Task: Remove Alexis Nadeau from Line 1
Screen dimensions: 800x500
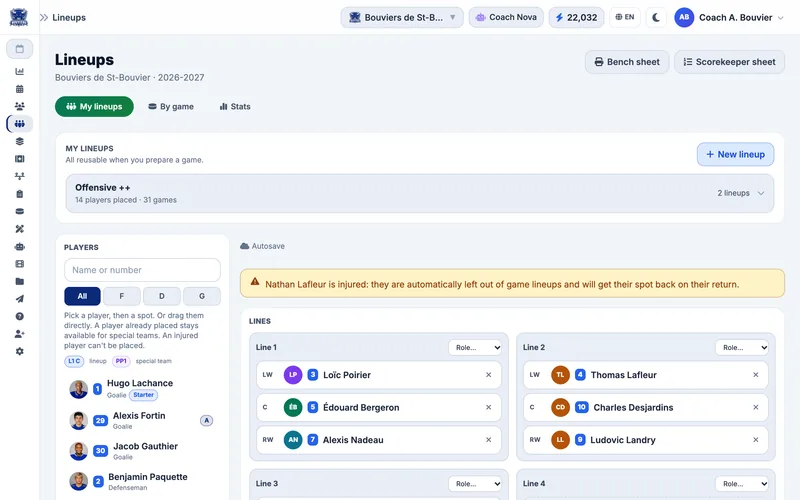Action: point(488,440)
